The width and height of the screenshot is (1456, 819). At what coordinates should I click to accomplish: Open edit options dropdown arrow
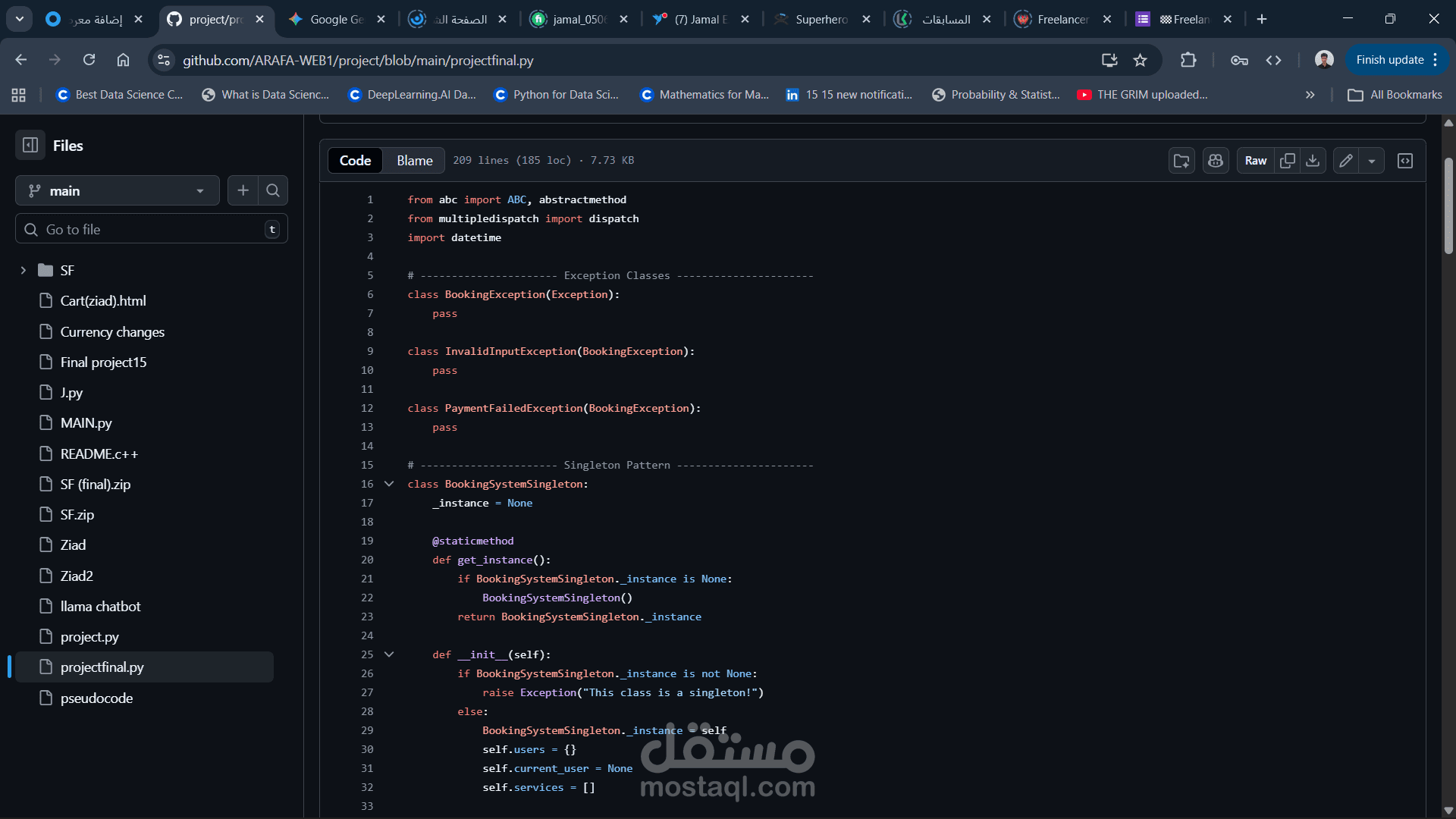1372,161
